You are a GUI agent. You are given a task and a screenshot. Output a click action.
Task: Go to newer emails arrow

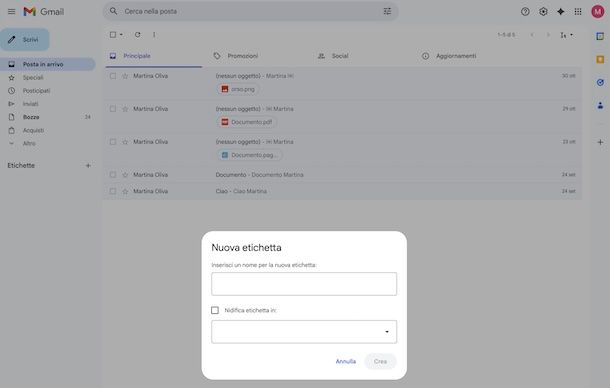point(532,35)
